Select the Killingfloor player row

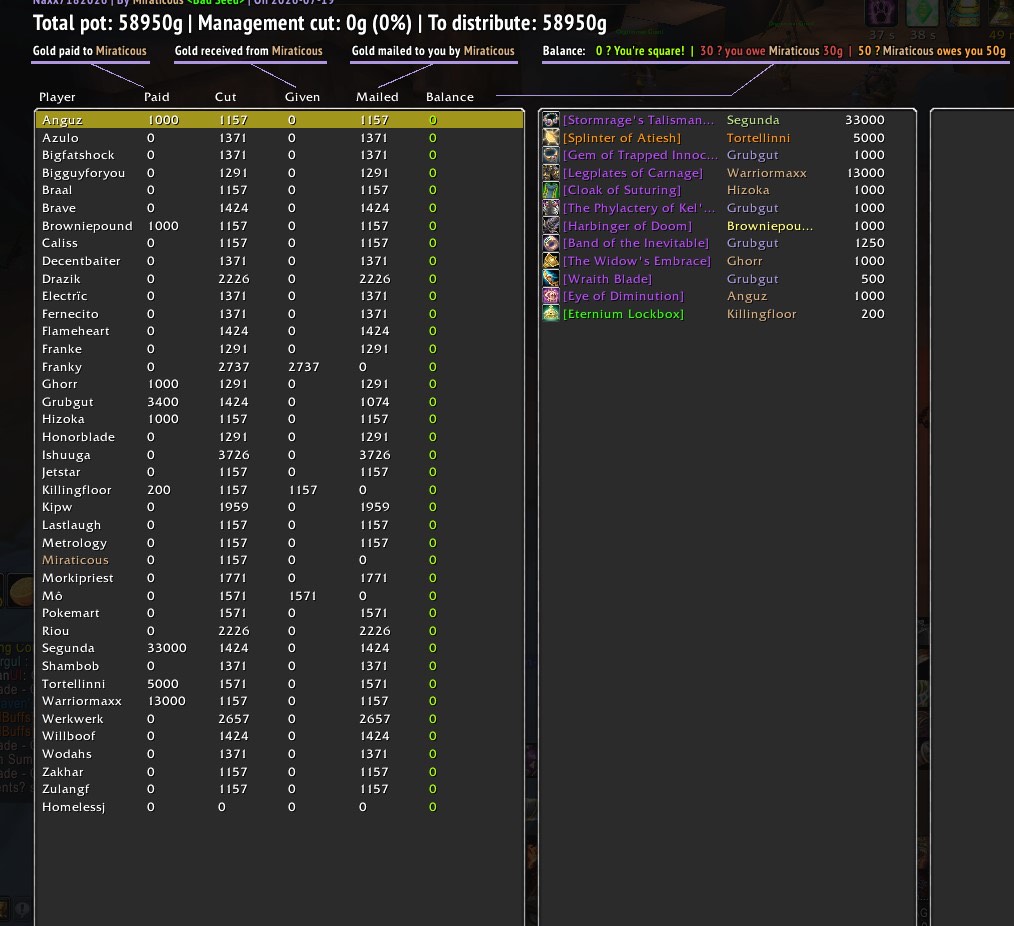pos(279,490)
